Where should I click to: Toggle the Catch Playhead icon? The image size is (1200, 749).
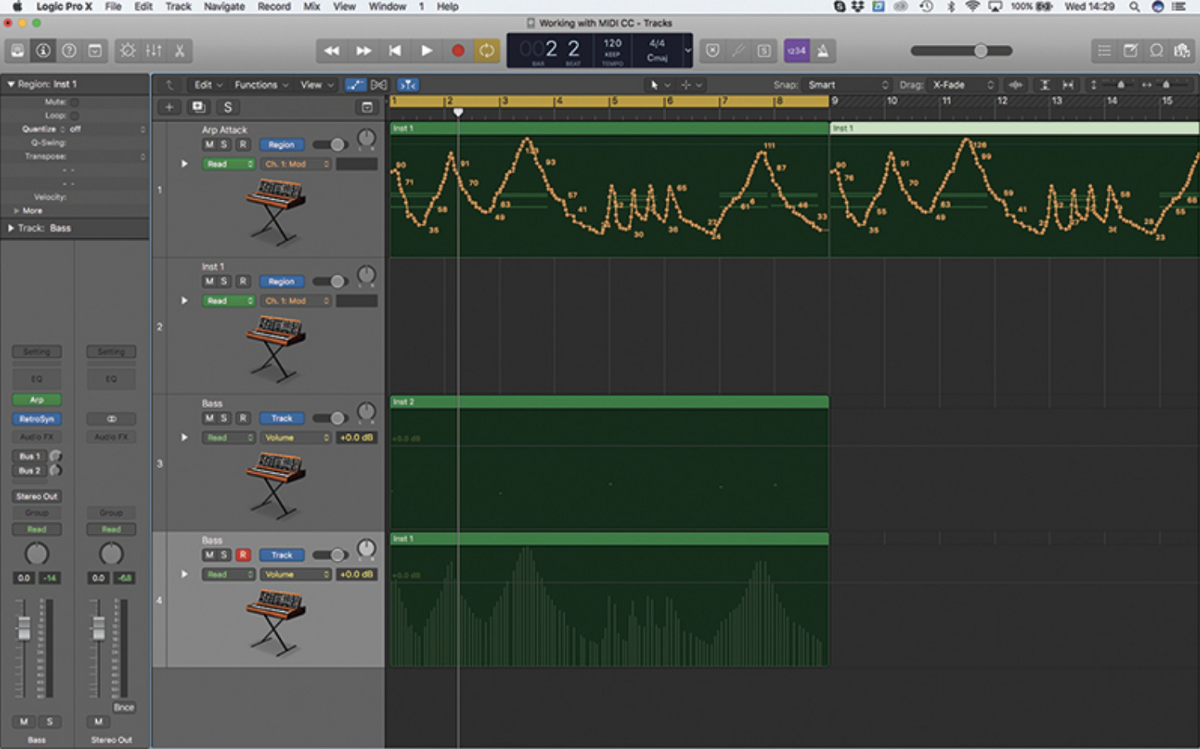pos(408,85)
